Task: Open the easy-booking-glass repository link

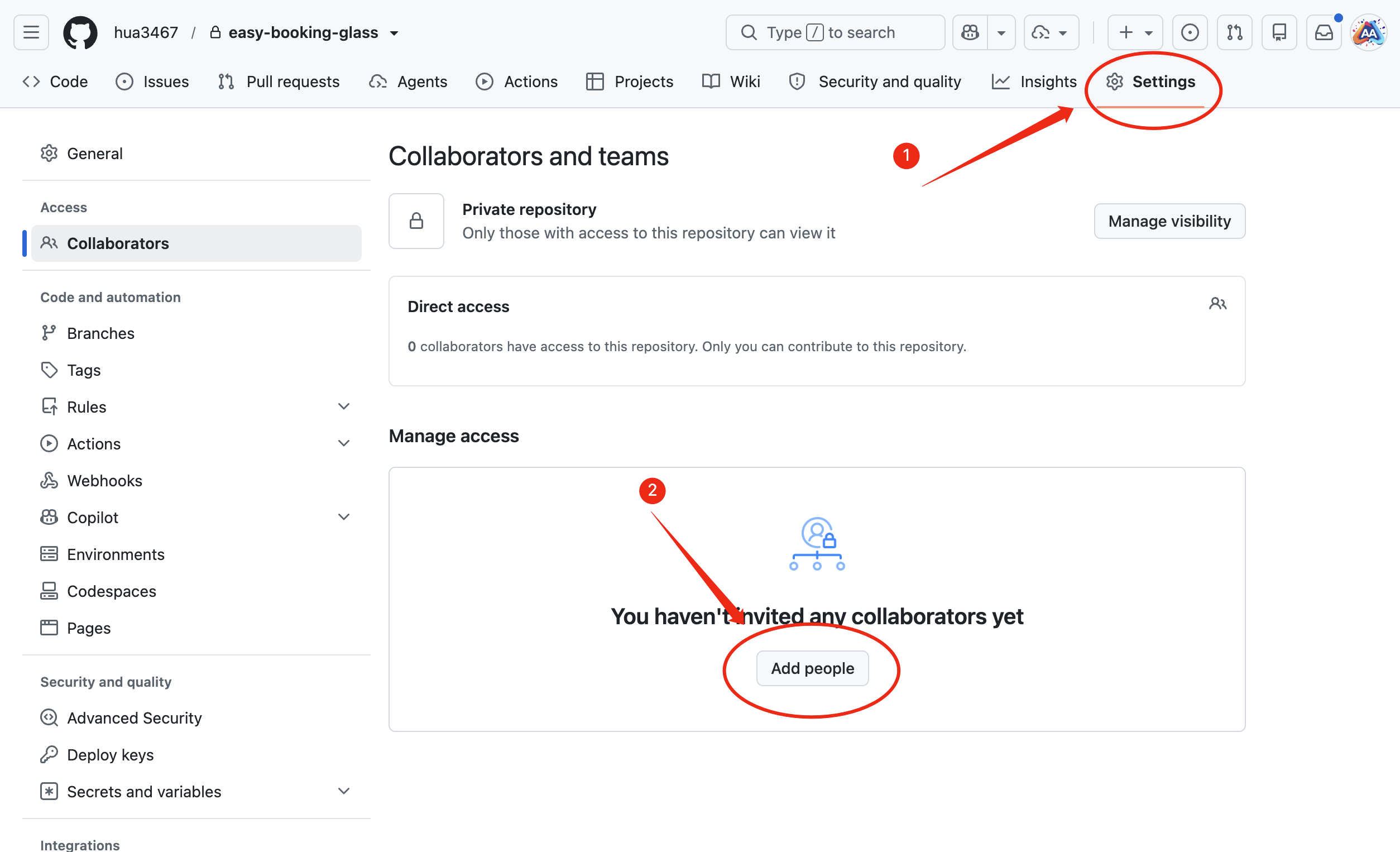Action: (303, 32)
